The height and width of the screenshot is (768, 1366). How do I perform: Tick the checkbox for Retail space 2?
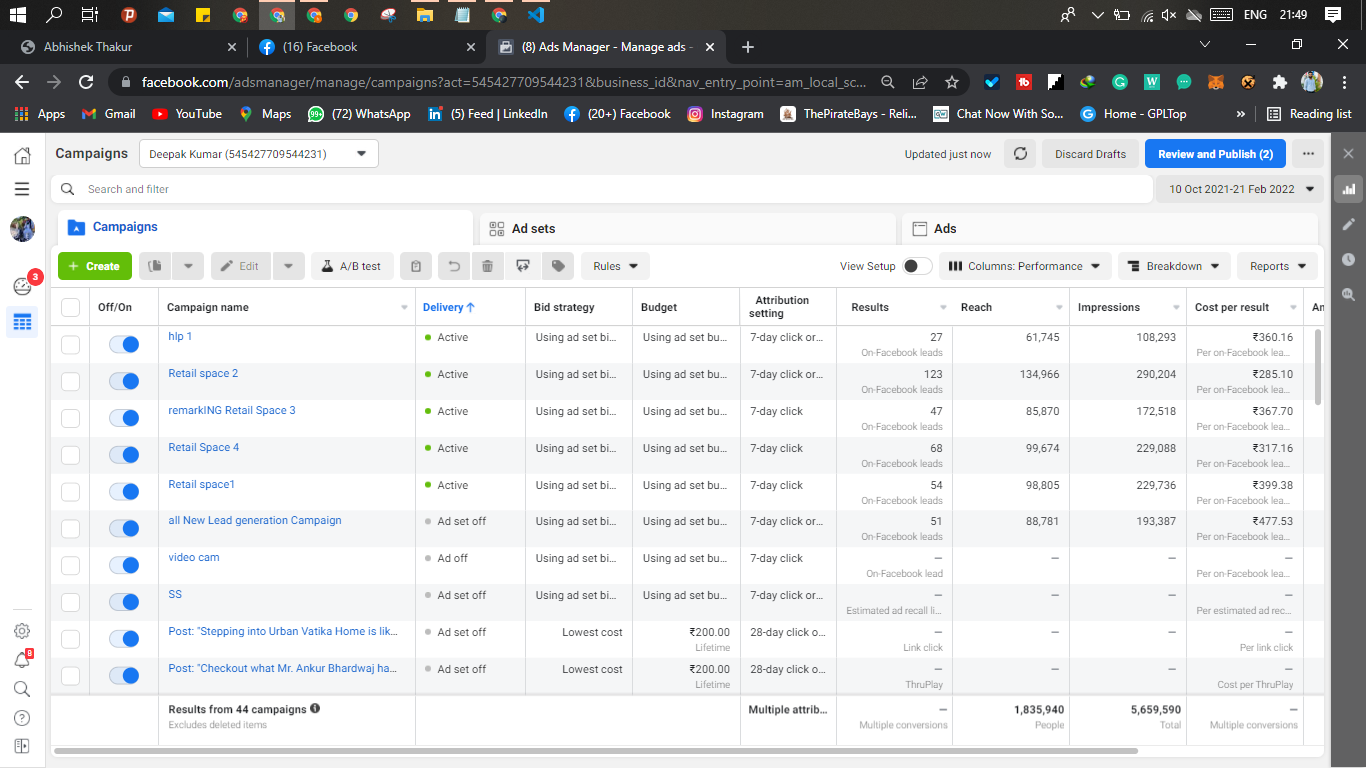(70, 381)
